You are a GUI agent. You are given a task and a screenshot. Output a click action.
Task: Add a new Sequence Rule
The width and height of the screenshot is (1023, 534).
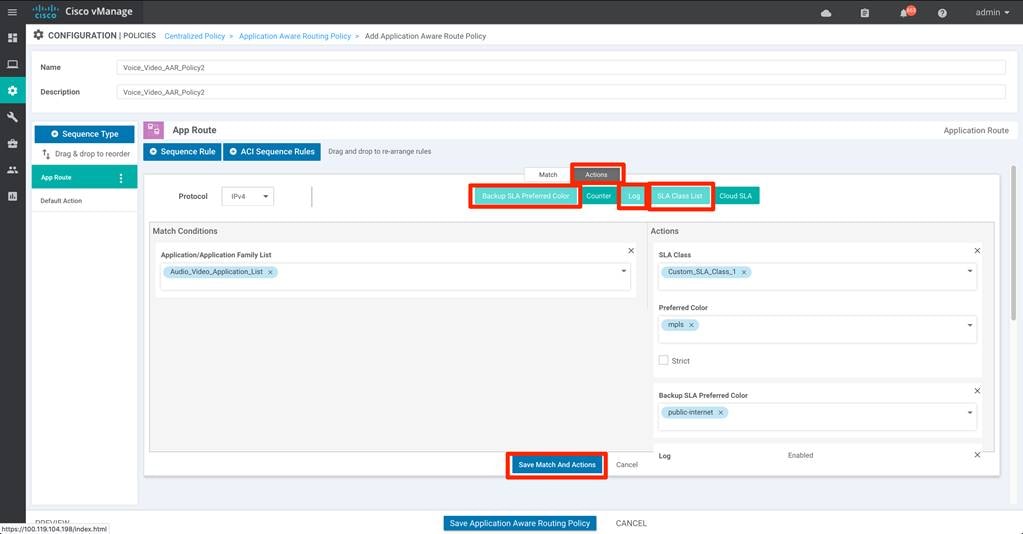click(182, 151)
